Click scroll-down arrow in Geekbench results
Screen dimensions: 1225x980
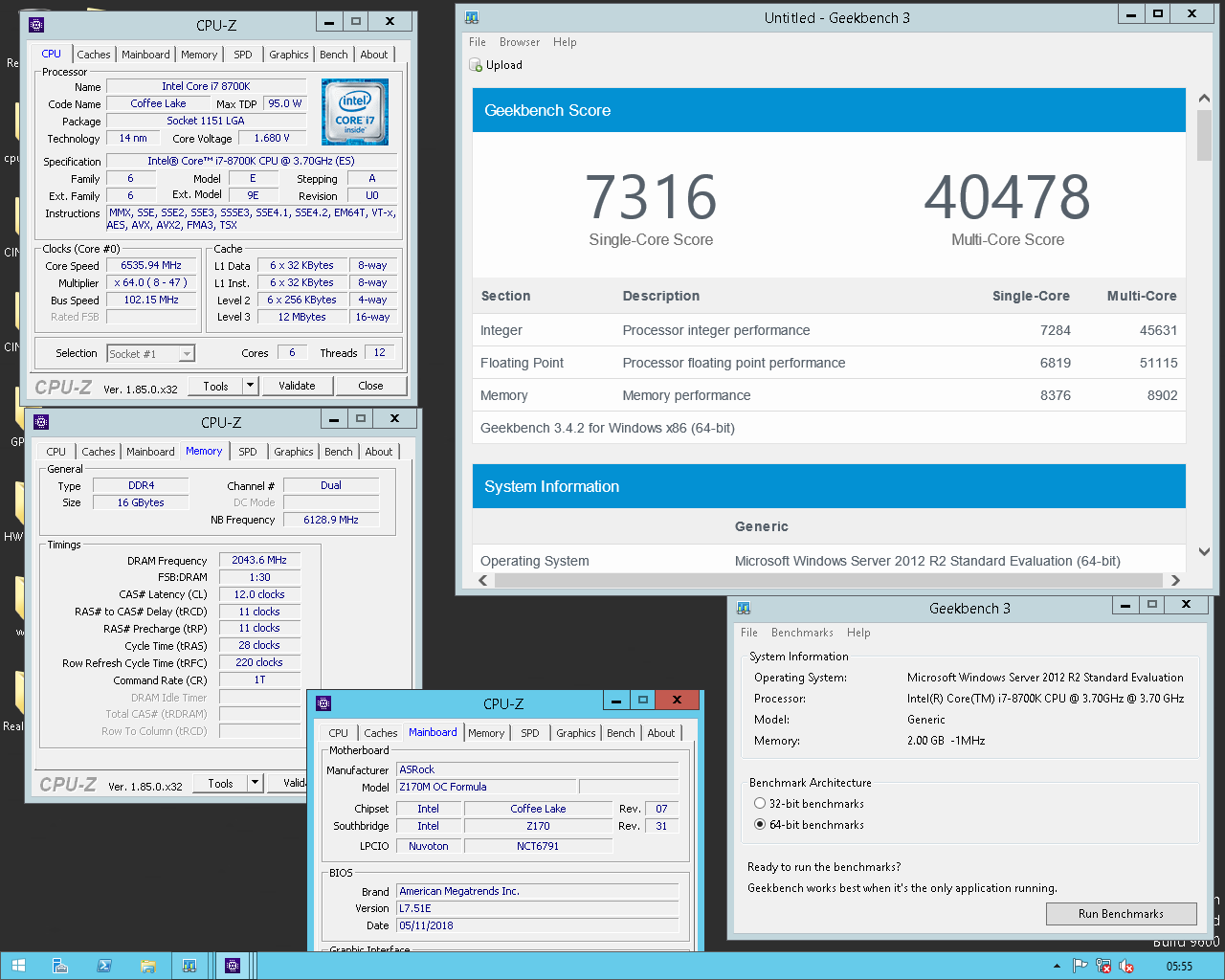[1204, 552]
